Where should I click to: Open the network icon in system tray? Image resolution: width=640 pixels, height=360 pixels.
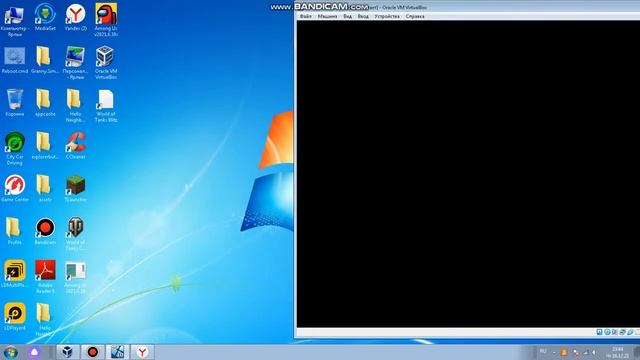click(586, 352)
